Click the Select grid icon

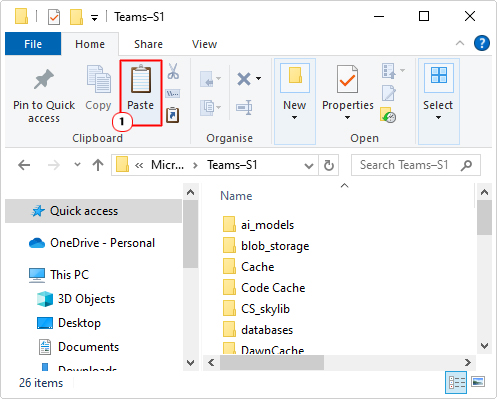coord(439,75)
